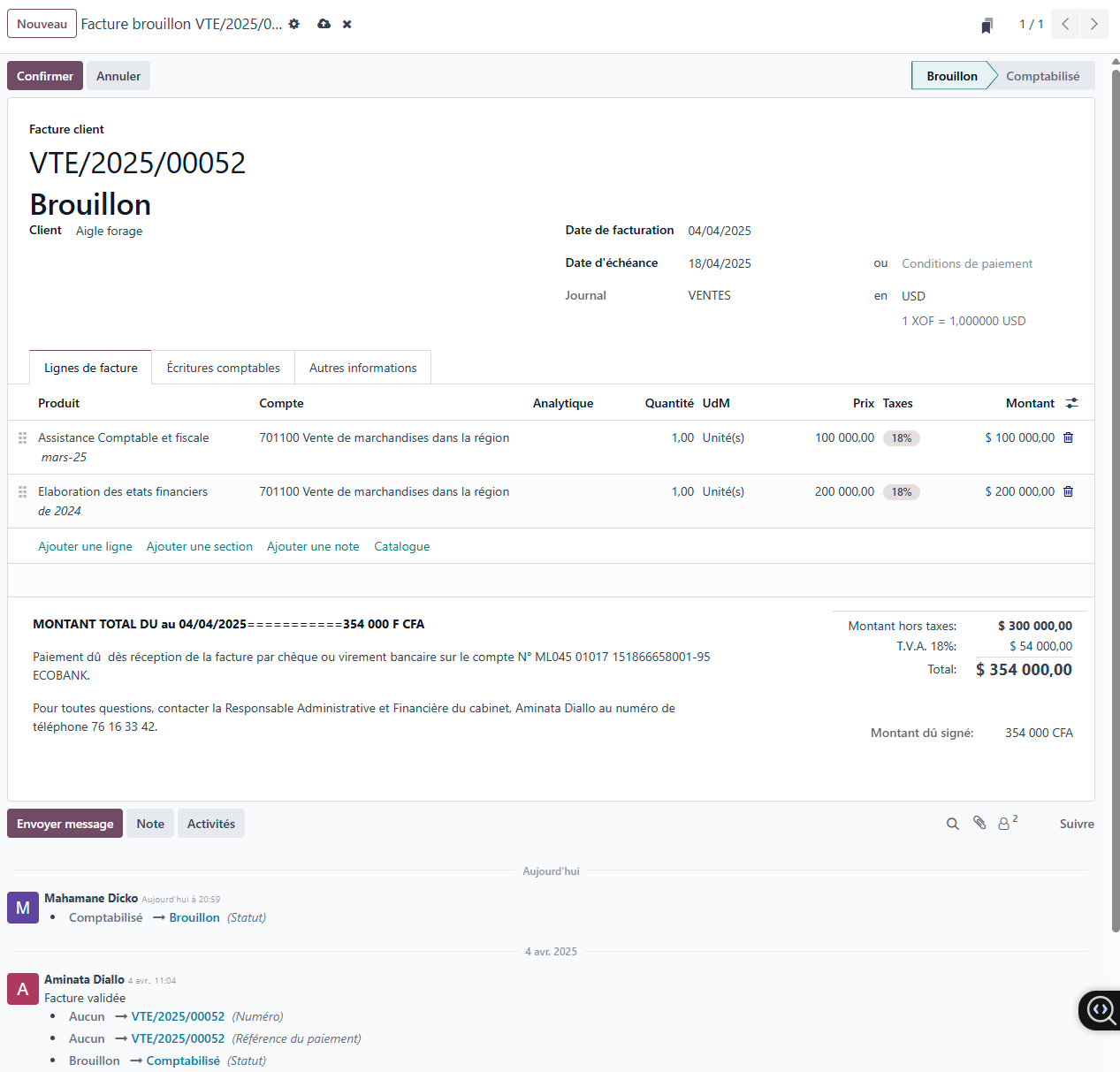Delete the Assistance Comptable et fiscale line

point(1068,437)
